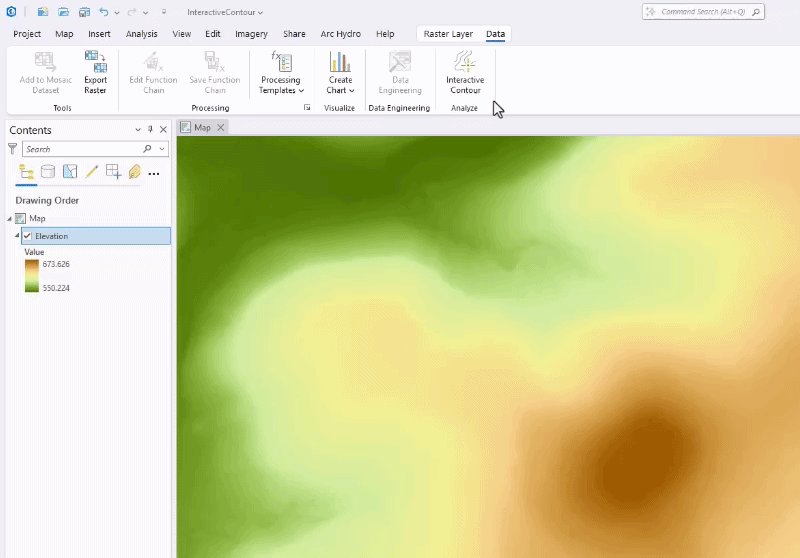Open the Imagery ribbon tab
800x558 pixels.
(251, 34)
